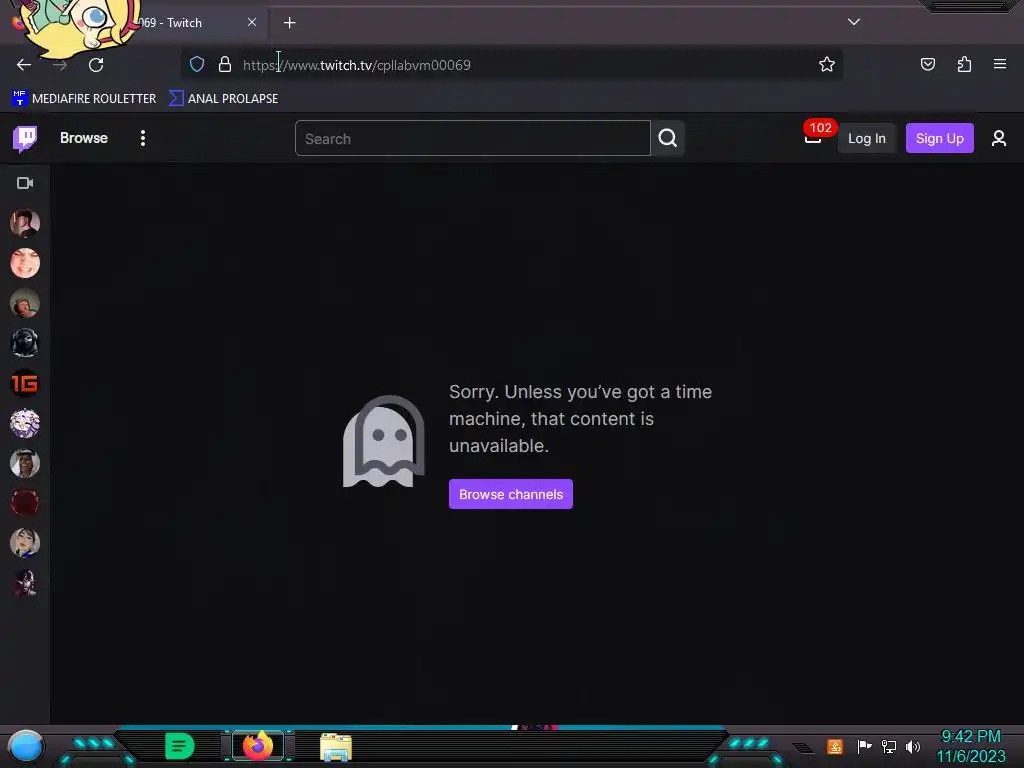
Task: Close the Twitch tab
Action: tap(252, 22)
